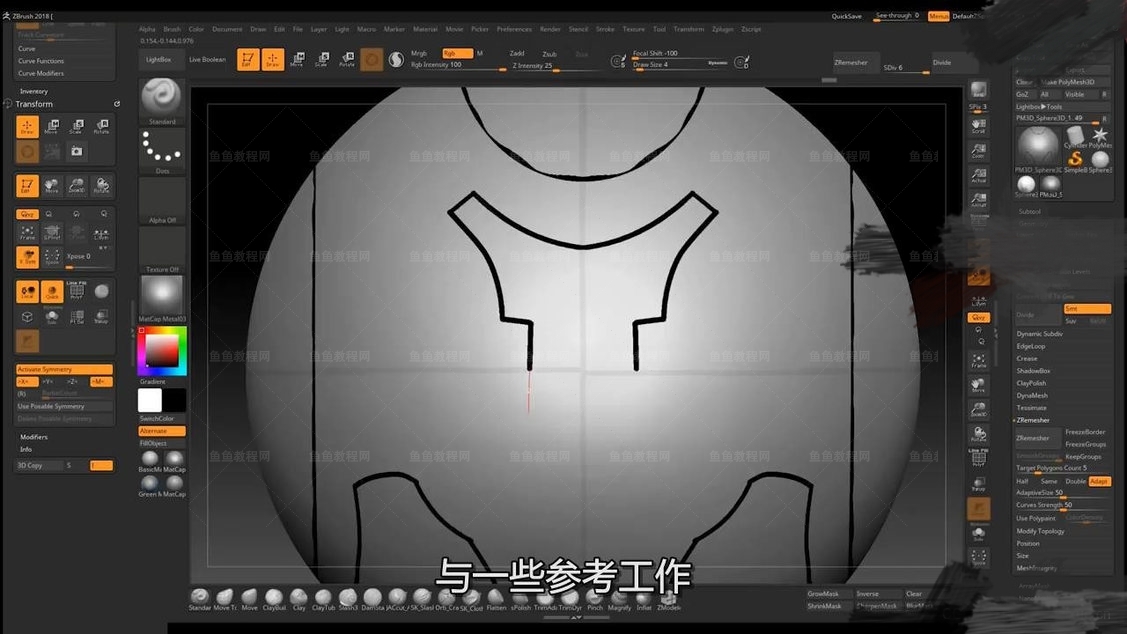
Task: Expand the DynaMesh section
Action: click(x=1032, y=395)
